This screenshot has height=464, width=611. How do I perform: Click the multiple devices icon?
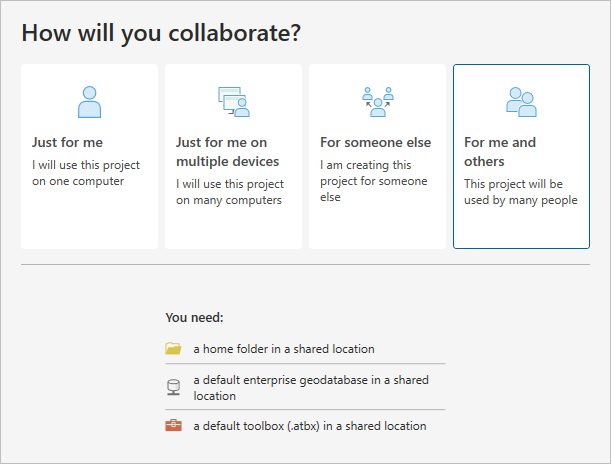(x=233, y=102)
